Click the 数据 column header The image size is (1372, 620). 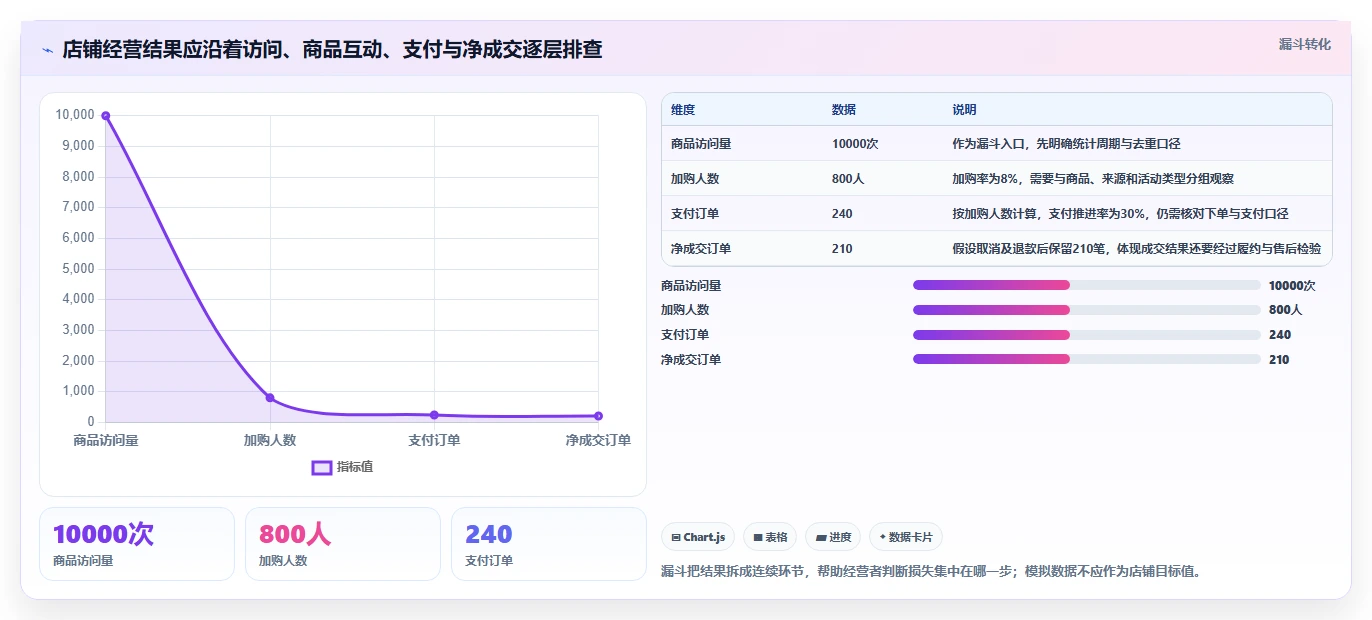(x=844, y=110)
